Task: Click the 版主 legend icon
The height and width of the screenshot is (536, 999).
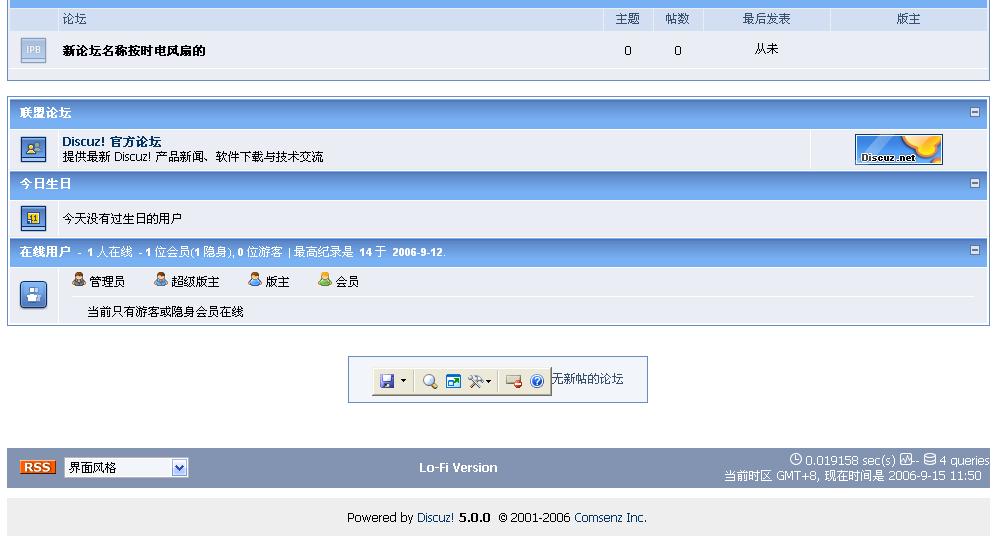Action: pos(255,279)
